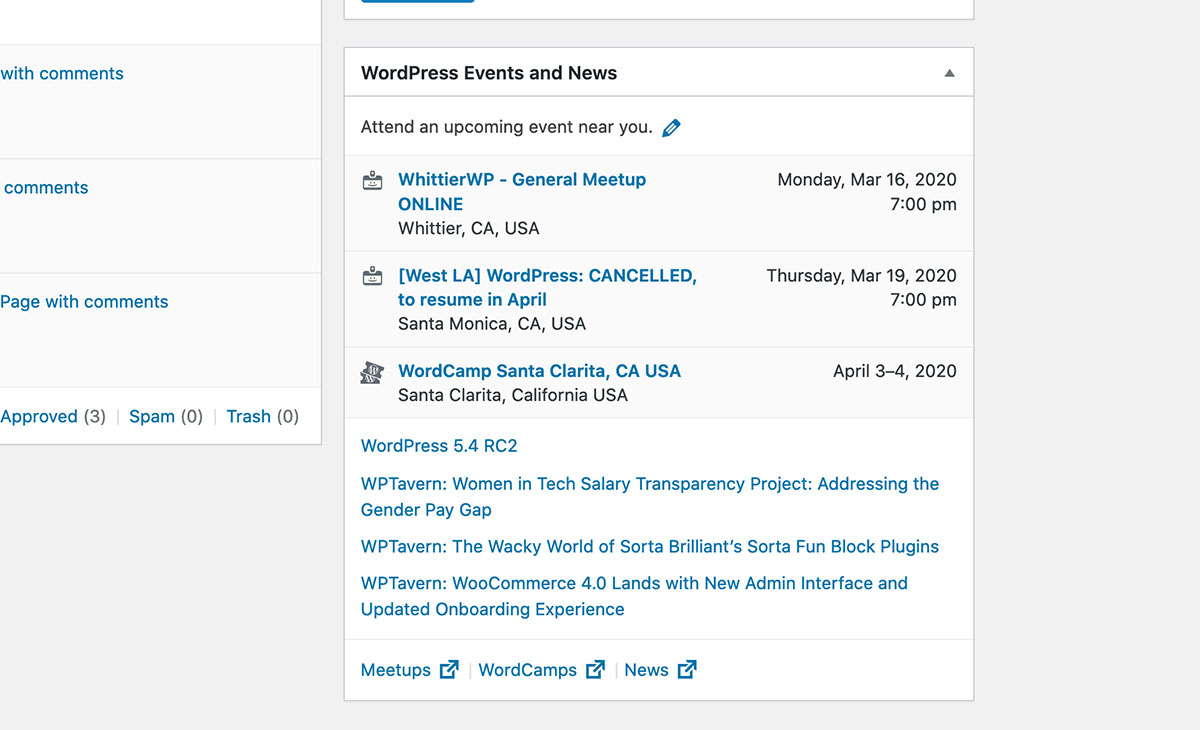Image resolution: width=1200 pixels, height=730 pixels.
Task: Click the 'April 3–4, 2020' date text
Action: tap(895, 371)
